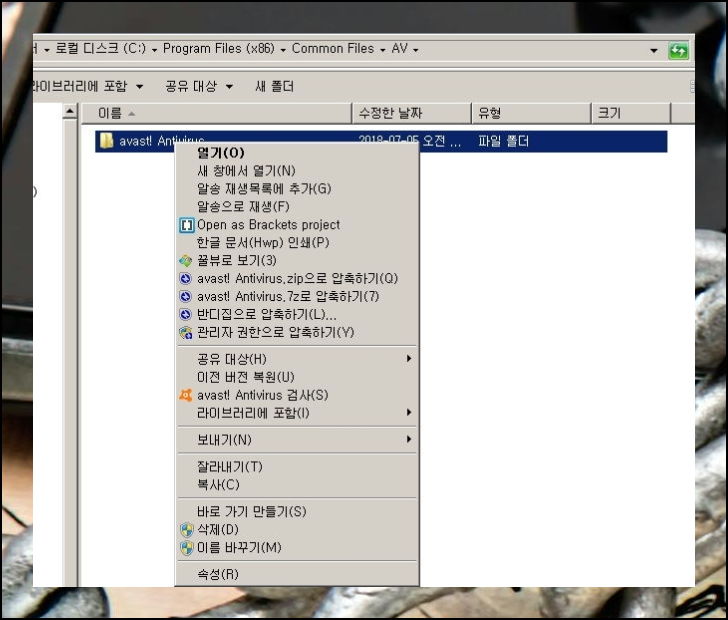The image size is (728, 620).
Task: Click the Program Files (x86) breadcrumb
Action: pyautogui.click(x=219, y=49)
